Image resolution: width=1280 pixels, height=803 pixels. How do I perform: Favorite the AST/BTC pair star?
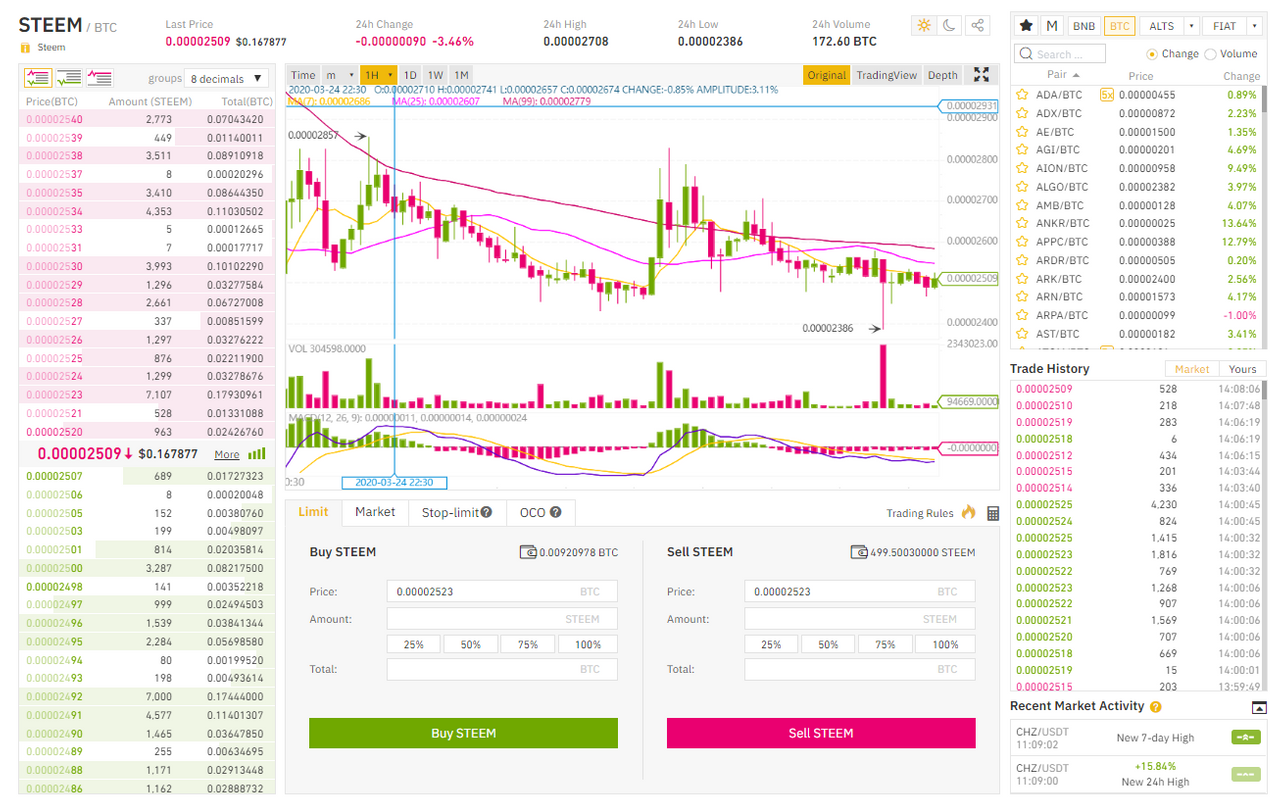[1022, 334]
